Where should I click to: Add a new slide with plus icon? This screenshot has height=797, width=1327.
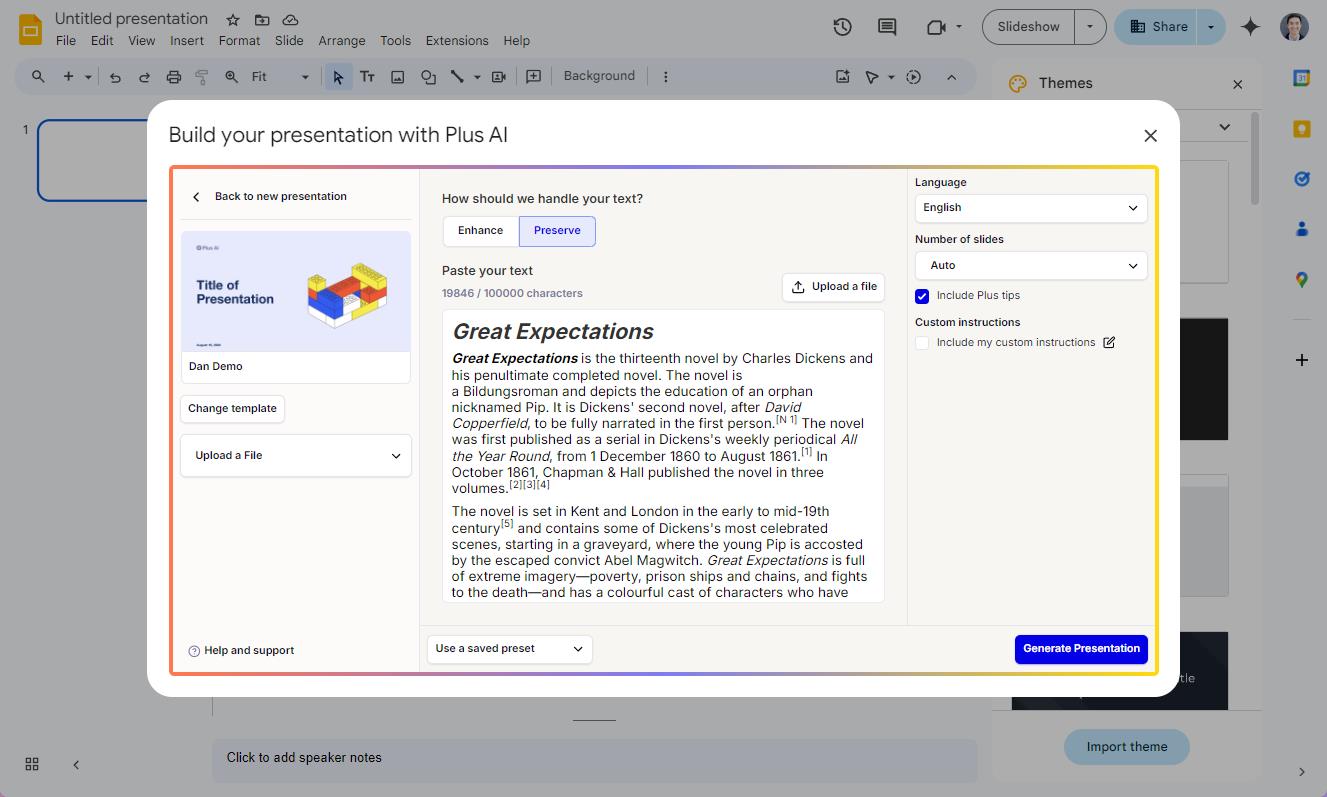(x=68, y=77)
